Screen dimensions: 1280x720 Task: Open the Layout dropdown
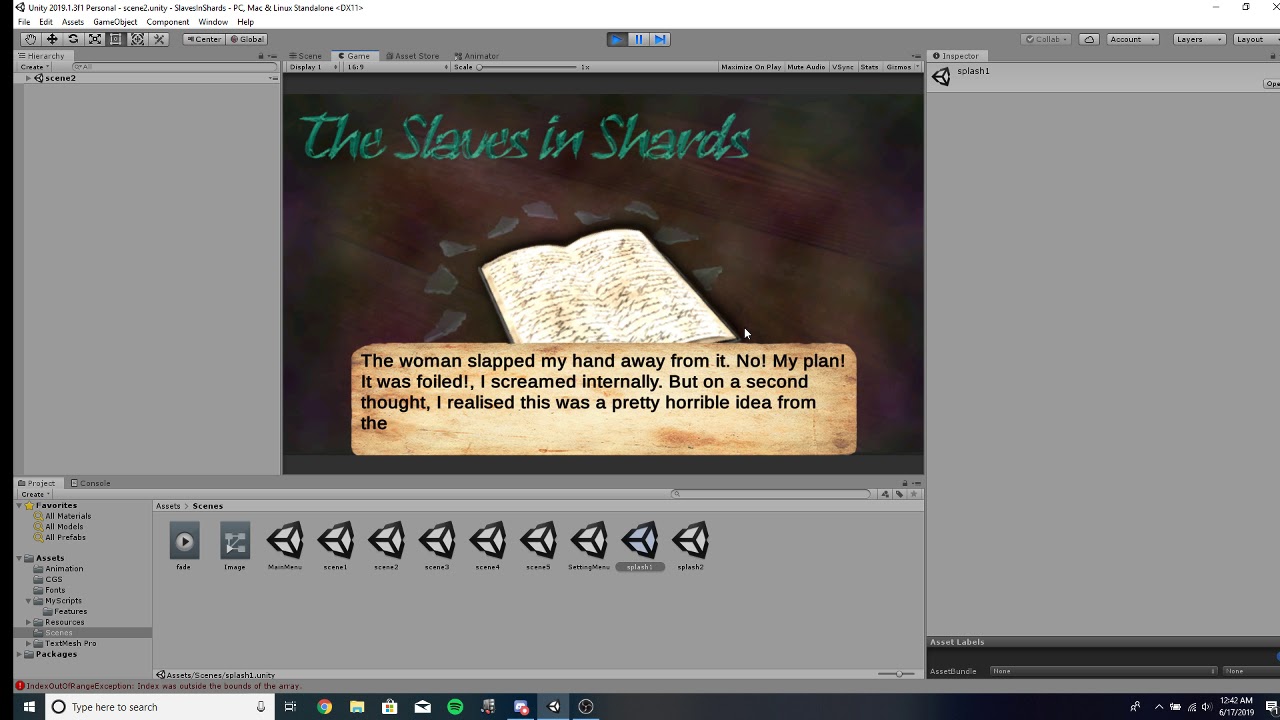coord(1254,39)
